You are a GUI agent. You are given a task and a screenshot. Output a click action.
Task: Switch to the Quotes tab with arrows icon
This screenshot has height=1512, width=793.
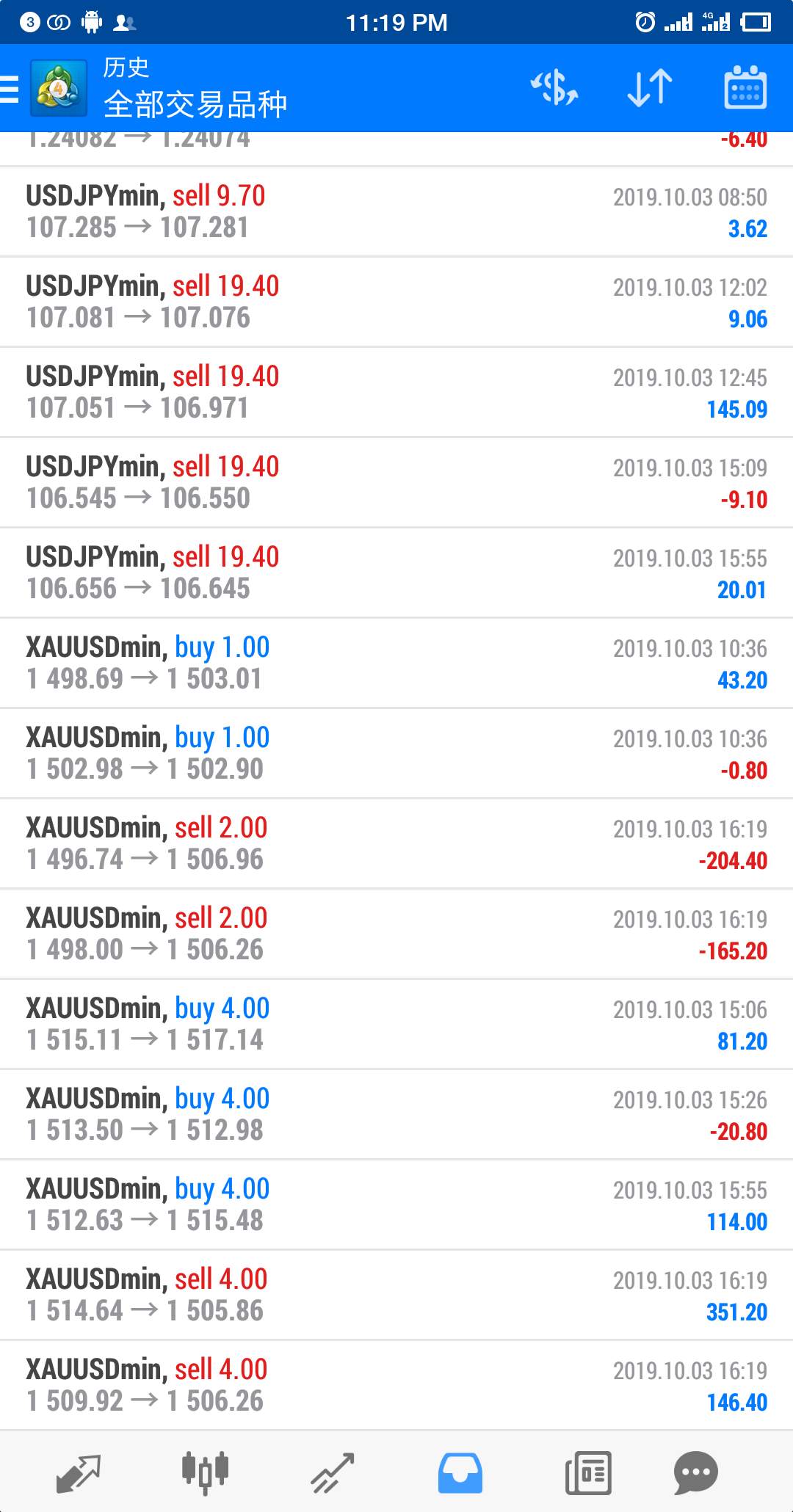pyautogui.click(x=78, y=1472)
